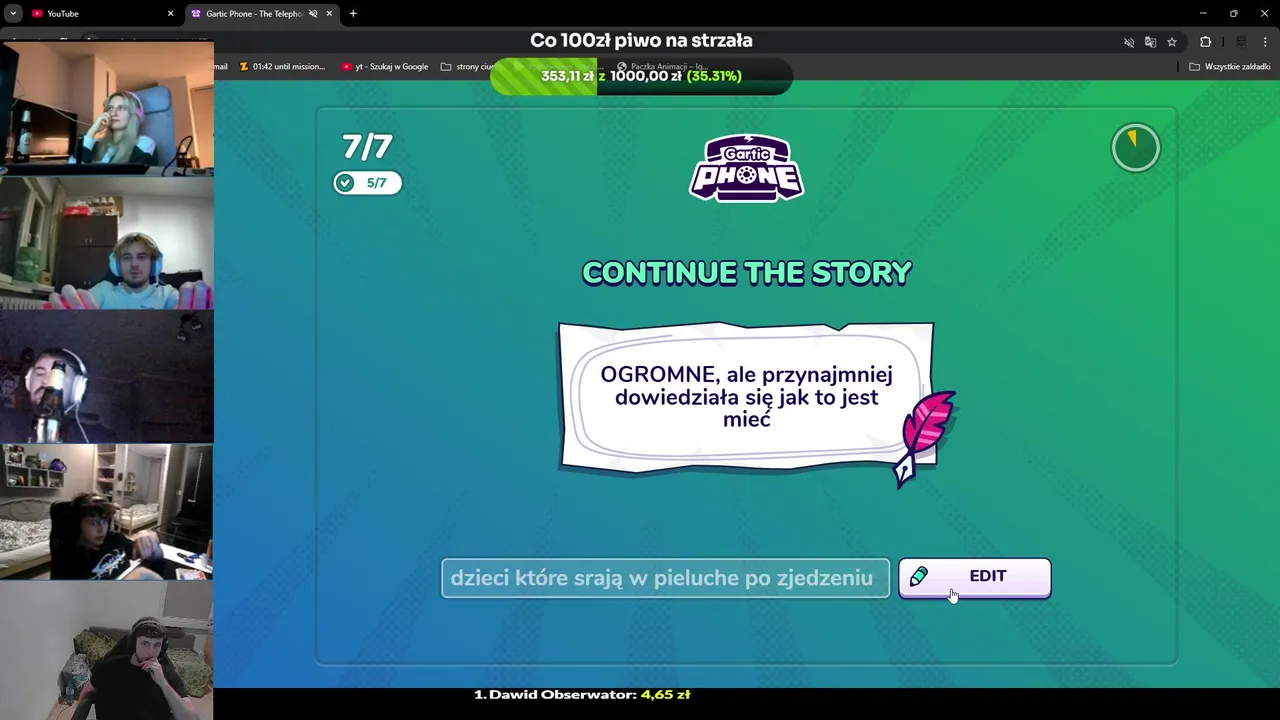This screenshot has width=1280, height=720.
Task: Open the "01:42 until mission..." bookmark
Action: coord(282,67)
